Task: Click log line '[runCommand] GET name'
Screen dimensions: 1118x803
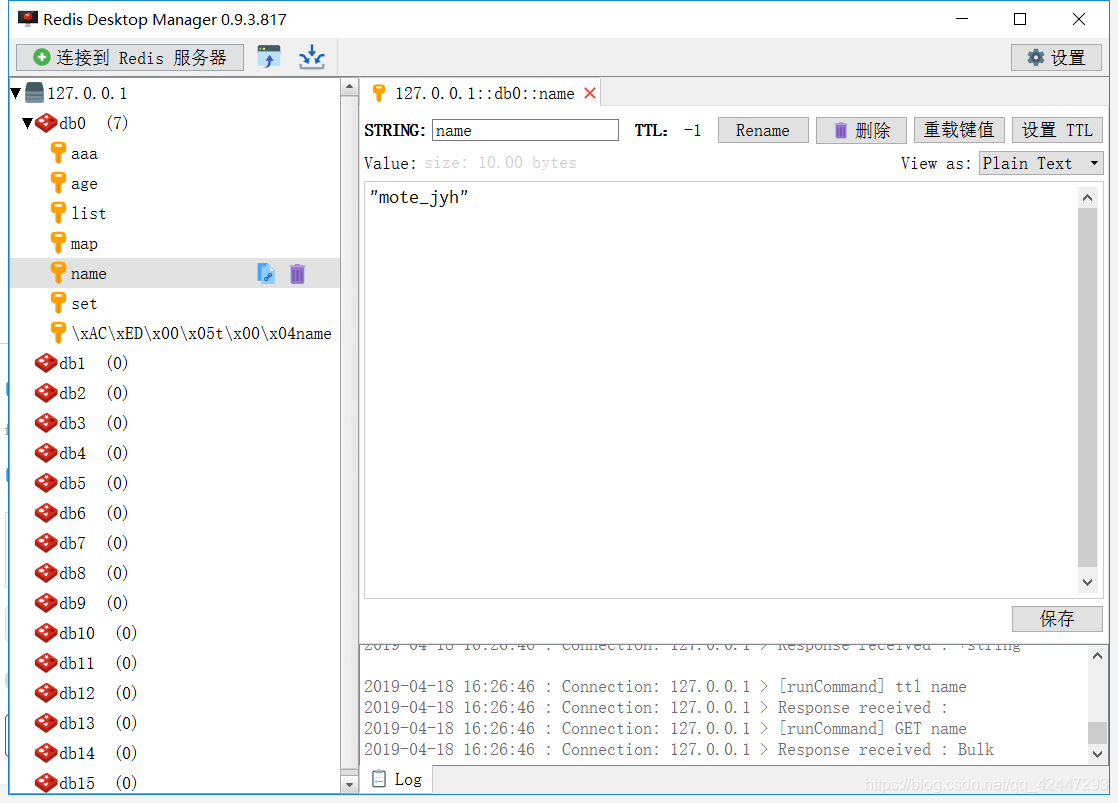Action: [665, 728]
